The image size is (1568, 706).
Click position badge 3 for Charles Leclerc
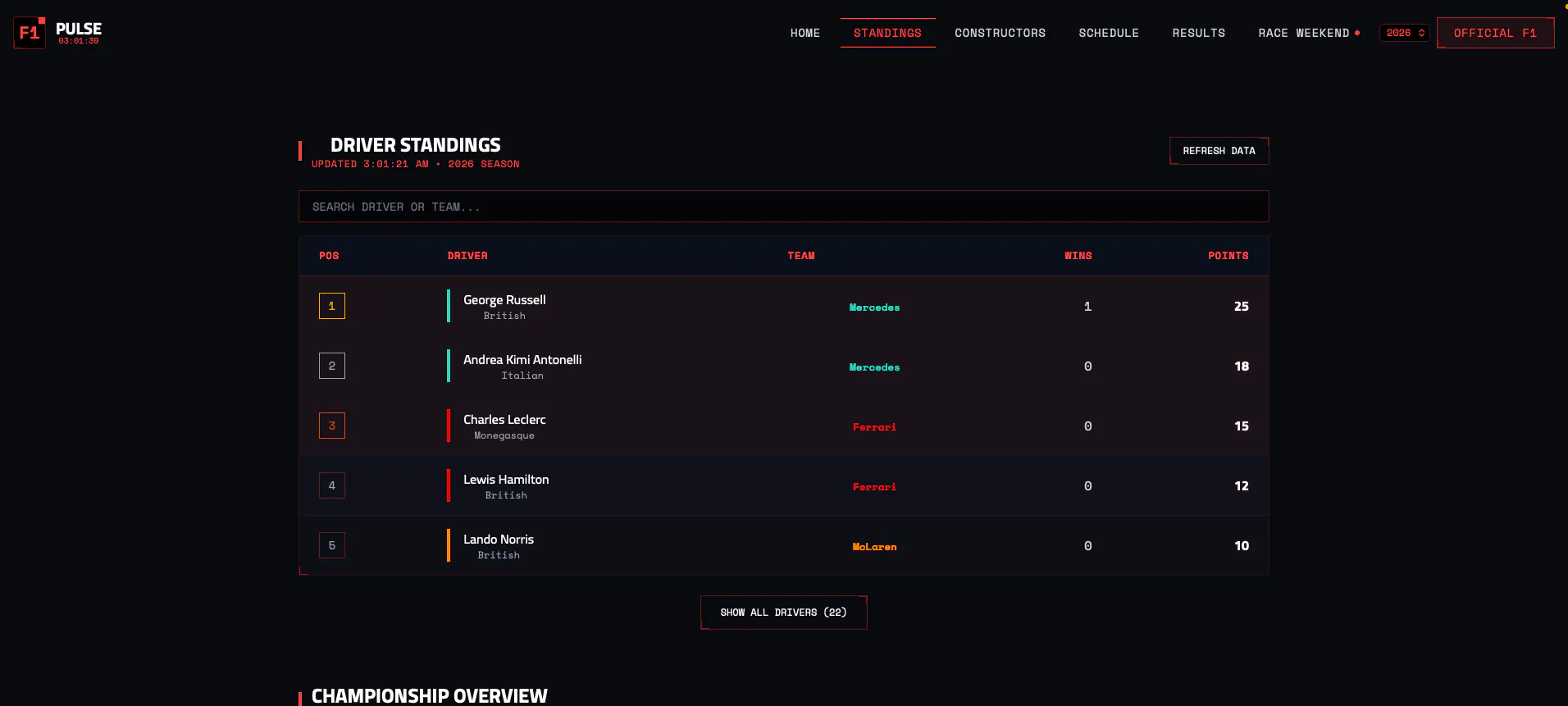(332, 426)
